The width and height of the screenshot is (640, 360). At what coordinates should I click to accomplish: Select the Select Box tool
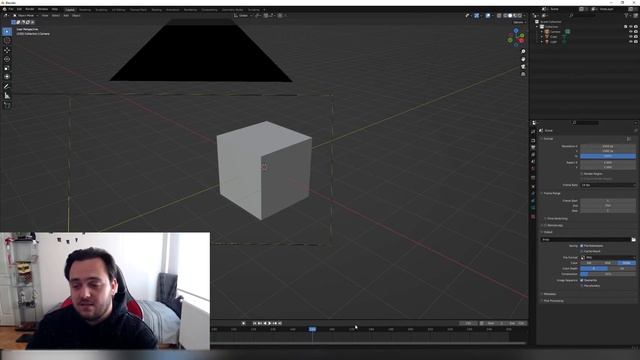[x=7, y=31]
